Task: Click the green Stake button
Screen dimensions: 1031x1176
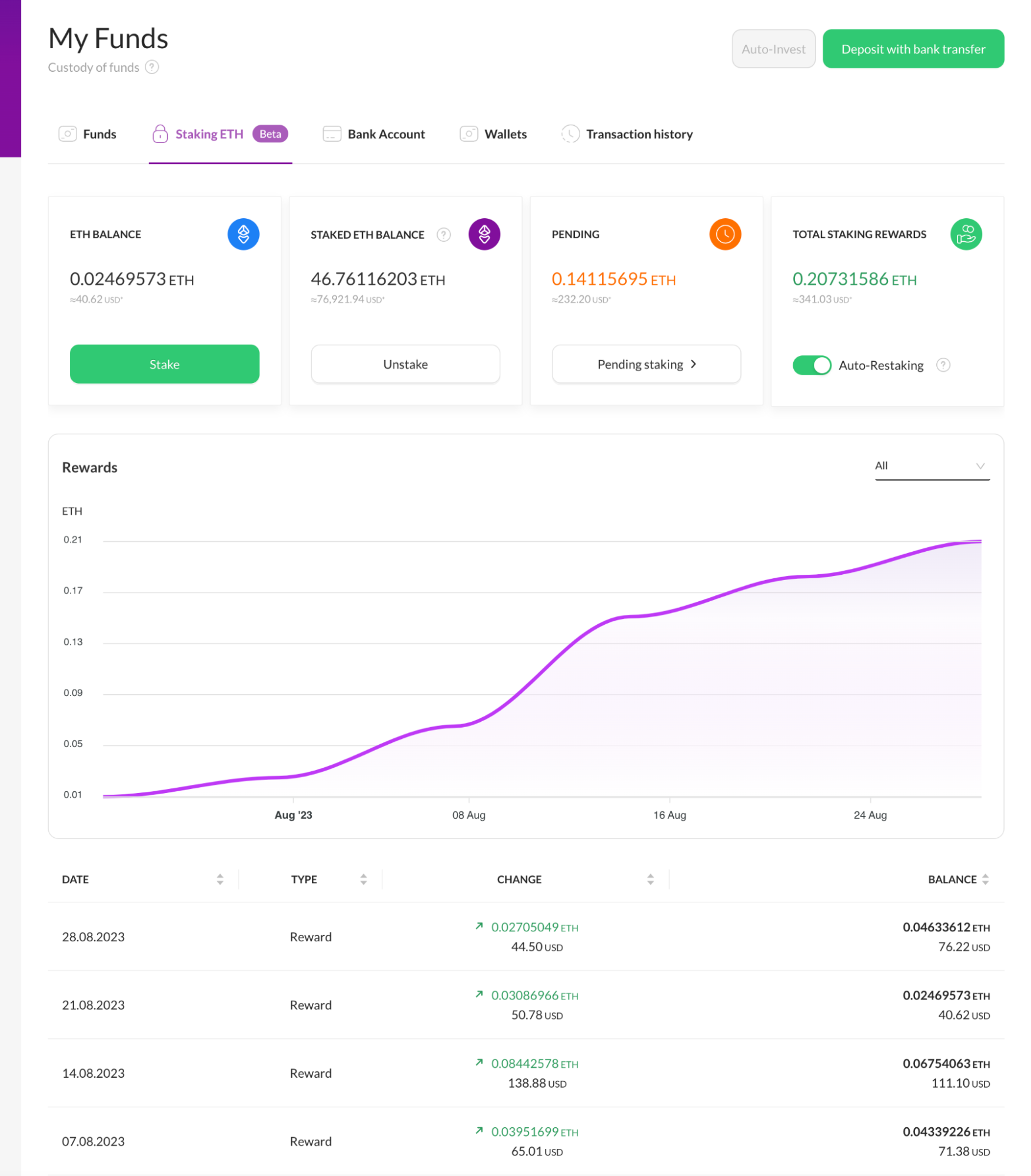Action: tap(164, 364)
